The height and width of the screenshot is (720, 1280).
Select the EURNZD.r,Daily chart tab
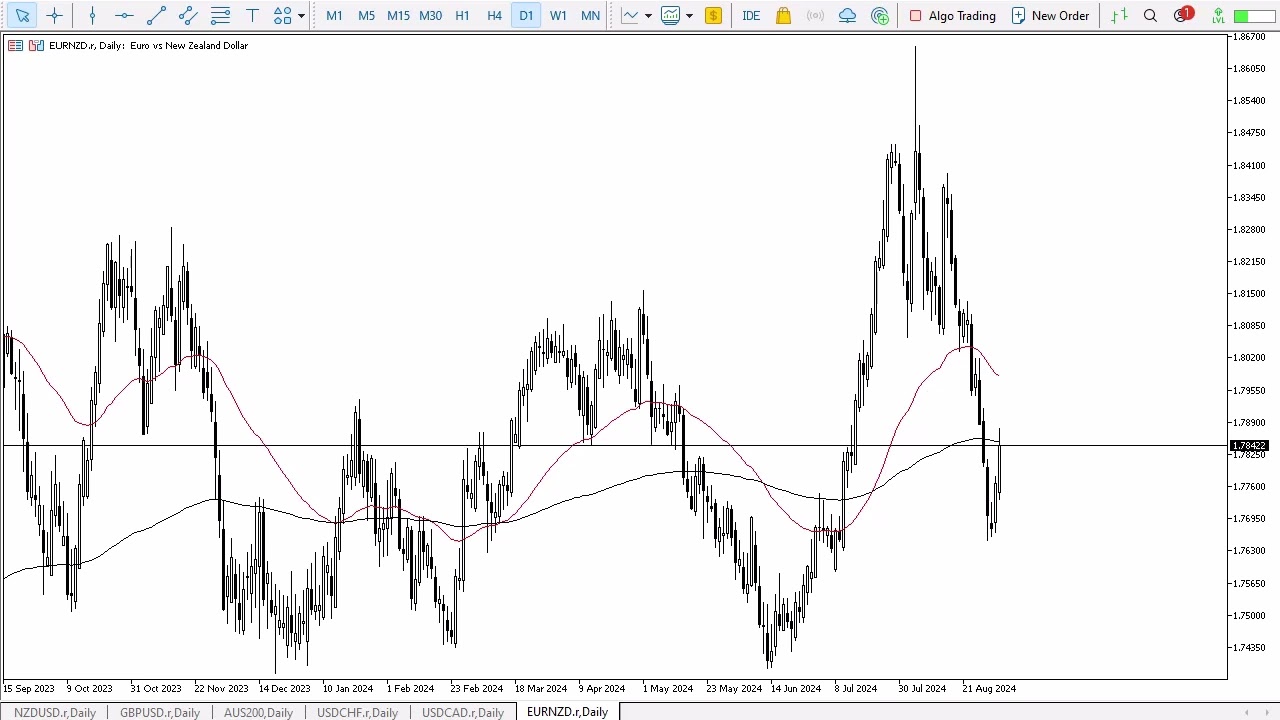(x=567, y=712)
